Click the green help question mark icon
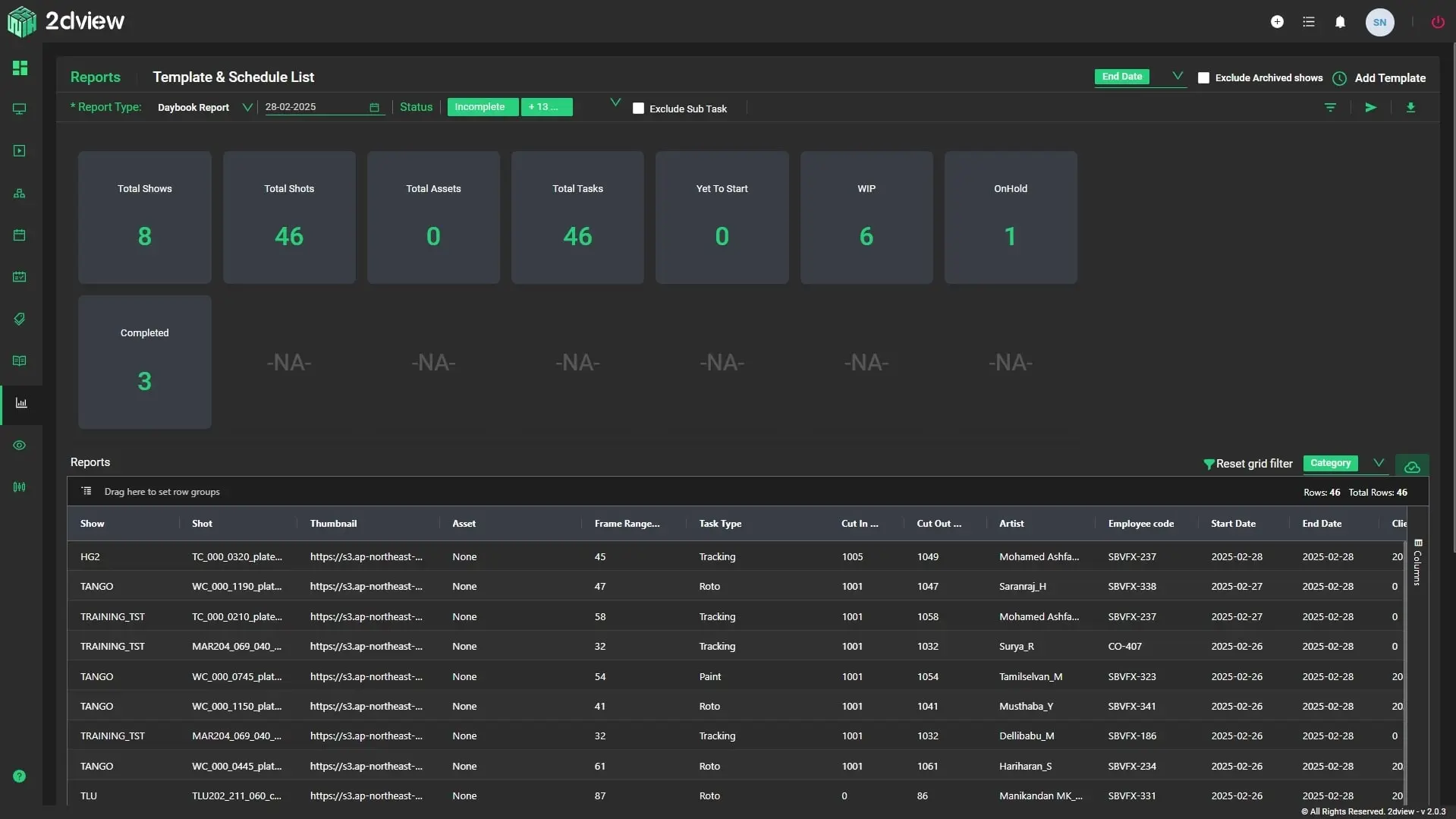This screenshot has width=1456, height=819. [20, 776]
